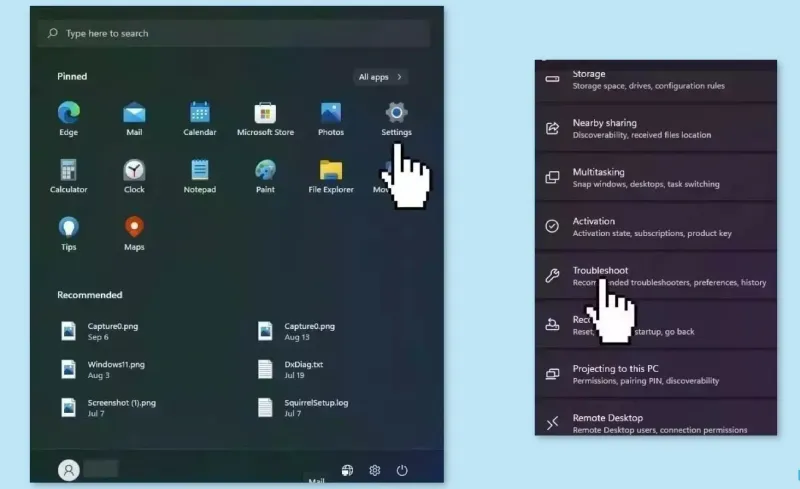Open the settings gear beside power button
800x489 pixels.
[374, 470]
